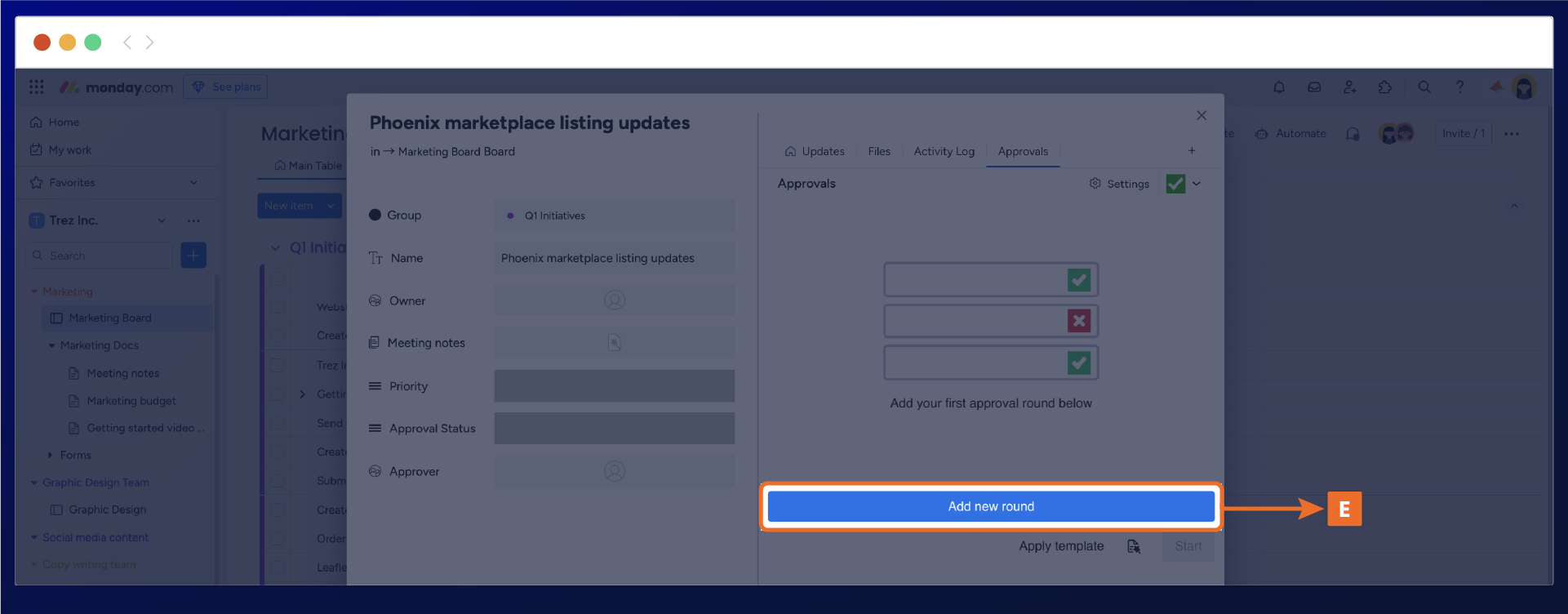Click the Approvals Settings gear
This screenshot has height=614, width=1568.
[x=1119, y=184]
